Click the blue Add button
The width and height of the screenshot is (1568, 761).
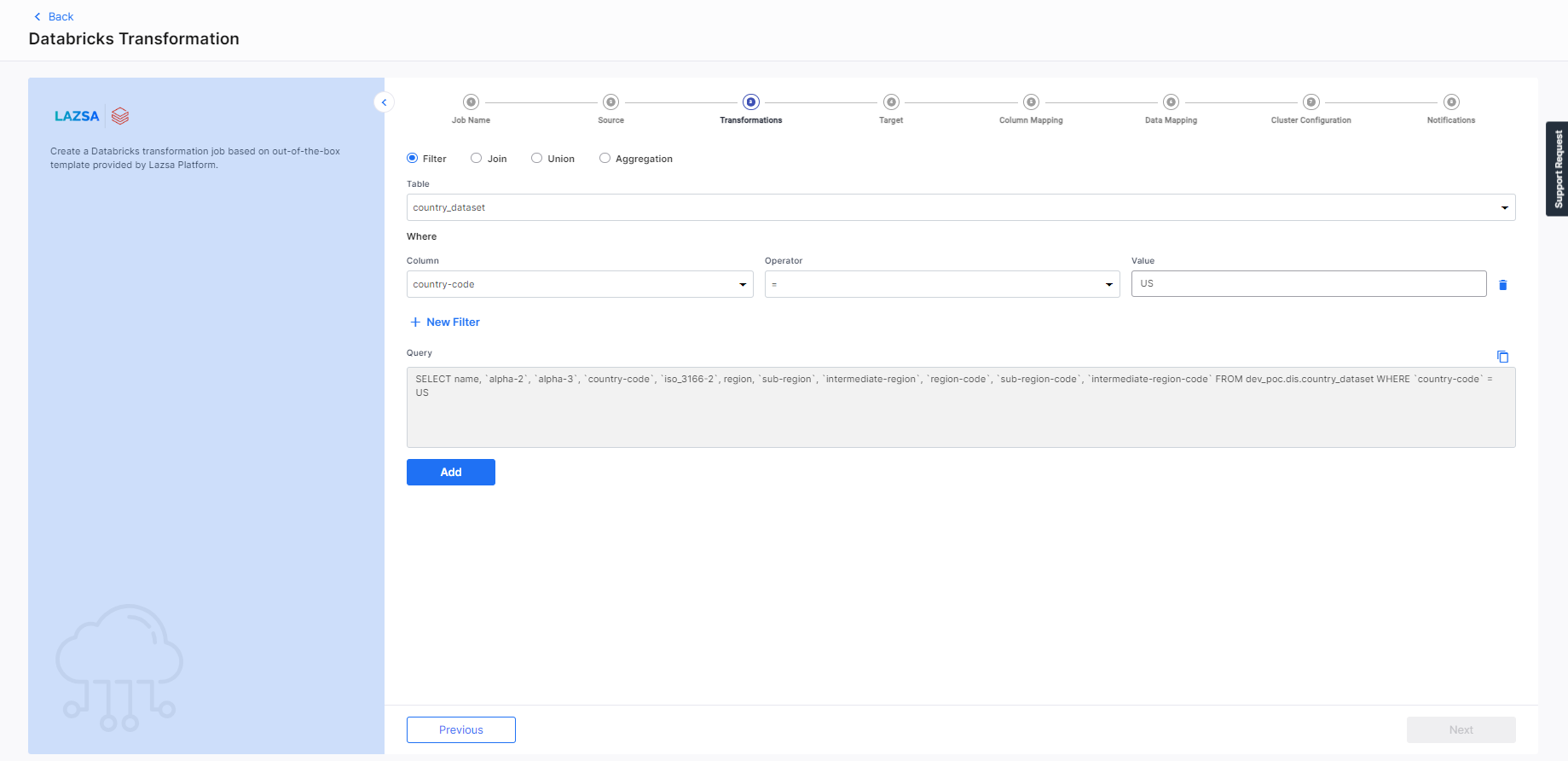[x=451, y=472]
